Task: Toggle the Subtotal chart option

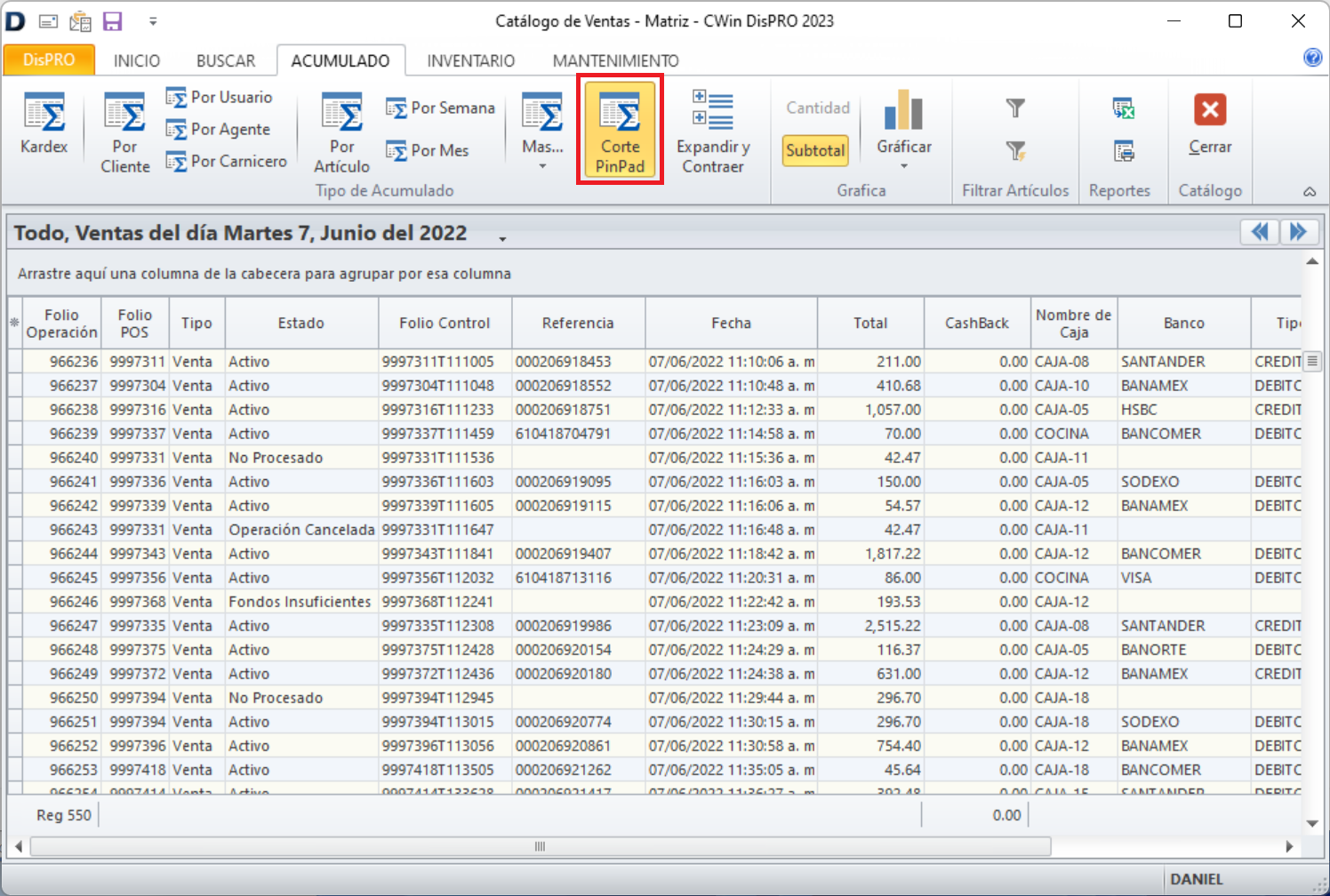Action: [x=815, y=150]
